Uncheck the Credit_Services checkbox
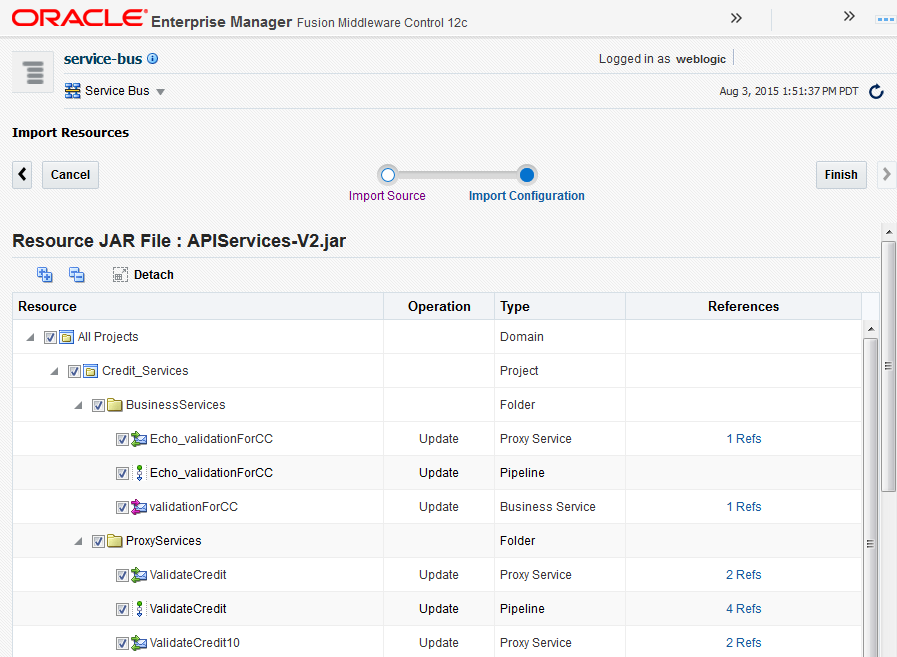 [x=74, y=371]
